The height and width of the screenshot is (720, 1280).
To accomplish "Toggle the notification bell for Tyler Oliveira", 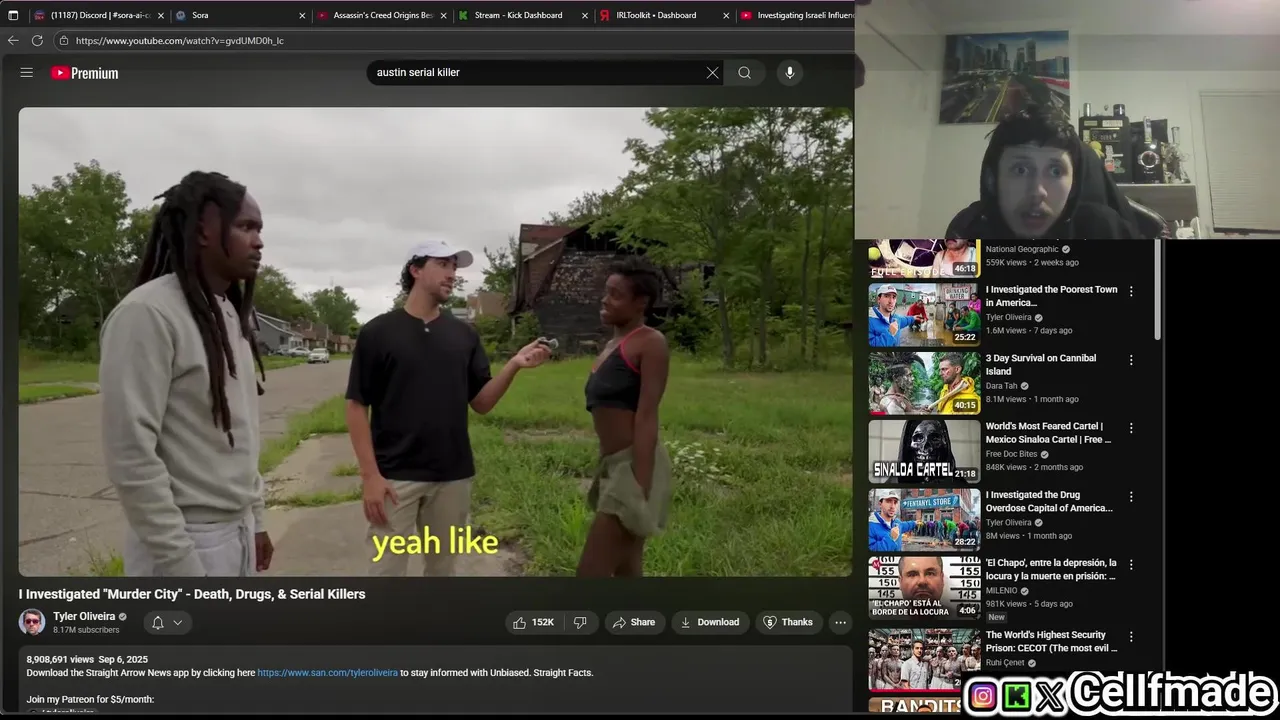I will click(x=157, y=622).
